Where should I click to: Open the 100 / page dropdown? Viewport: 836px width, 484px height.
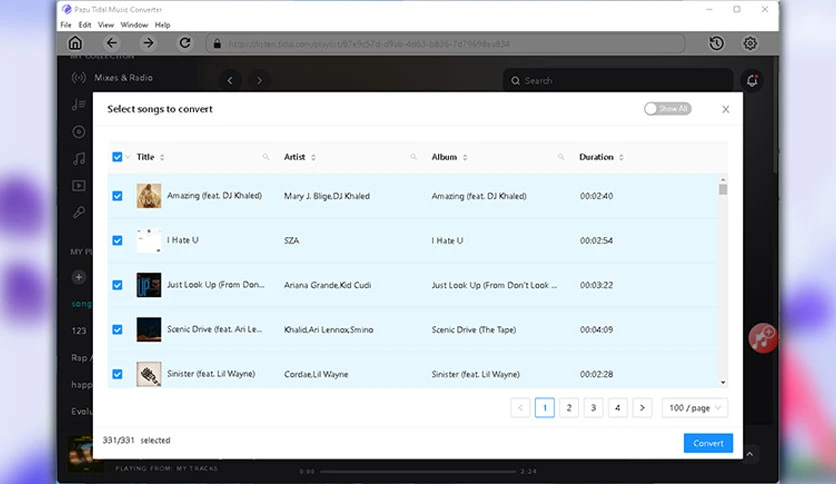tap(695, 408)
